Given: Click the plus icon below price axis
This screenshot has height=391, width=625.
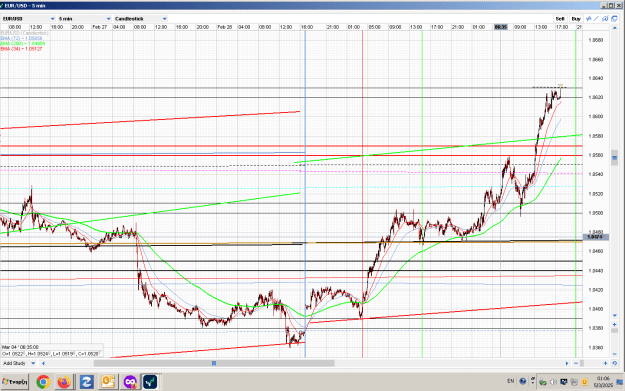Looking at the screenshot, I should pos(614,325).
